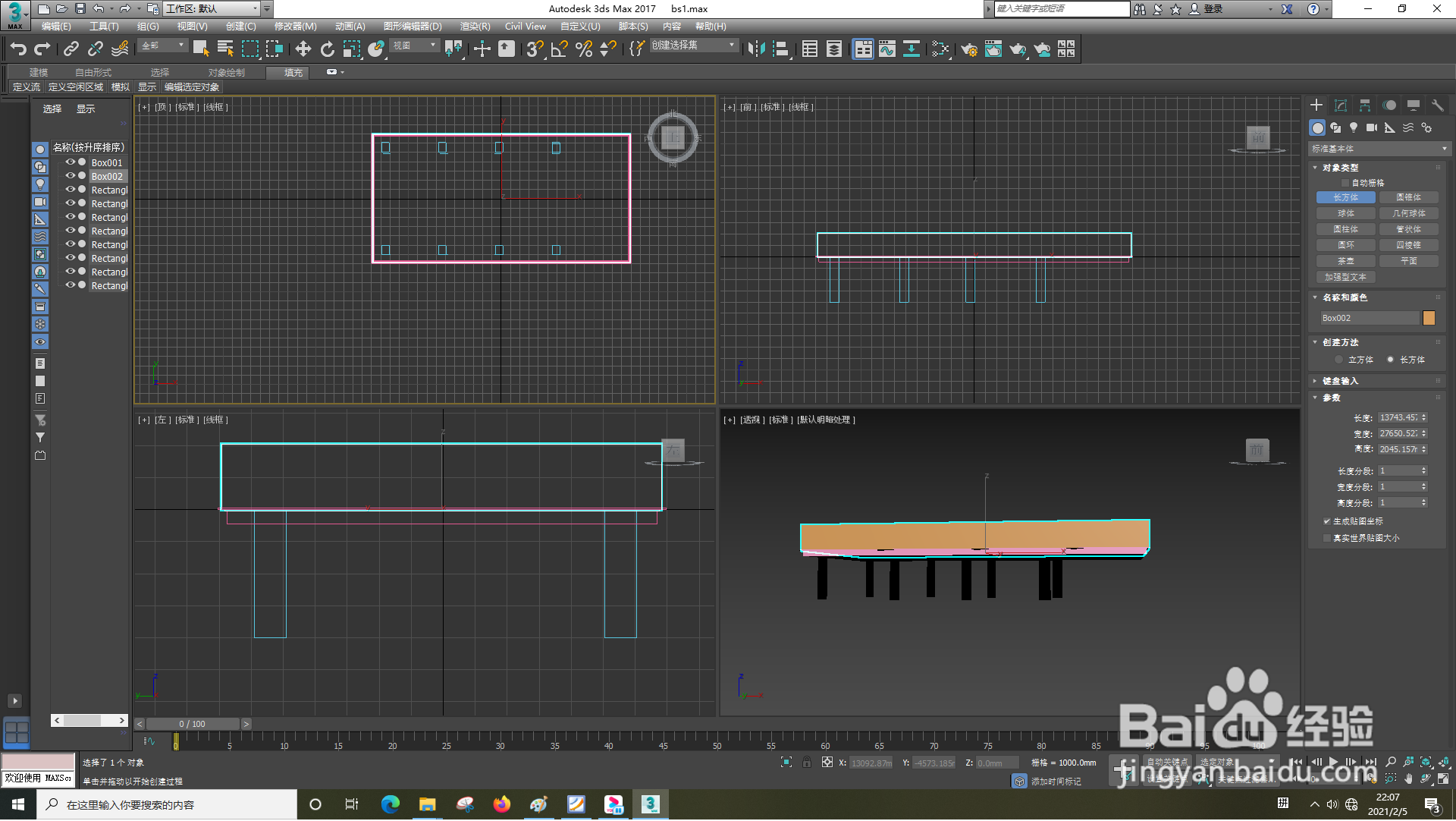Open the Modify panel tab icon

[1341, 105]
